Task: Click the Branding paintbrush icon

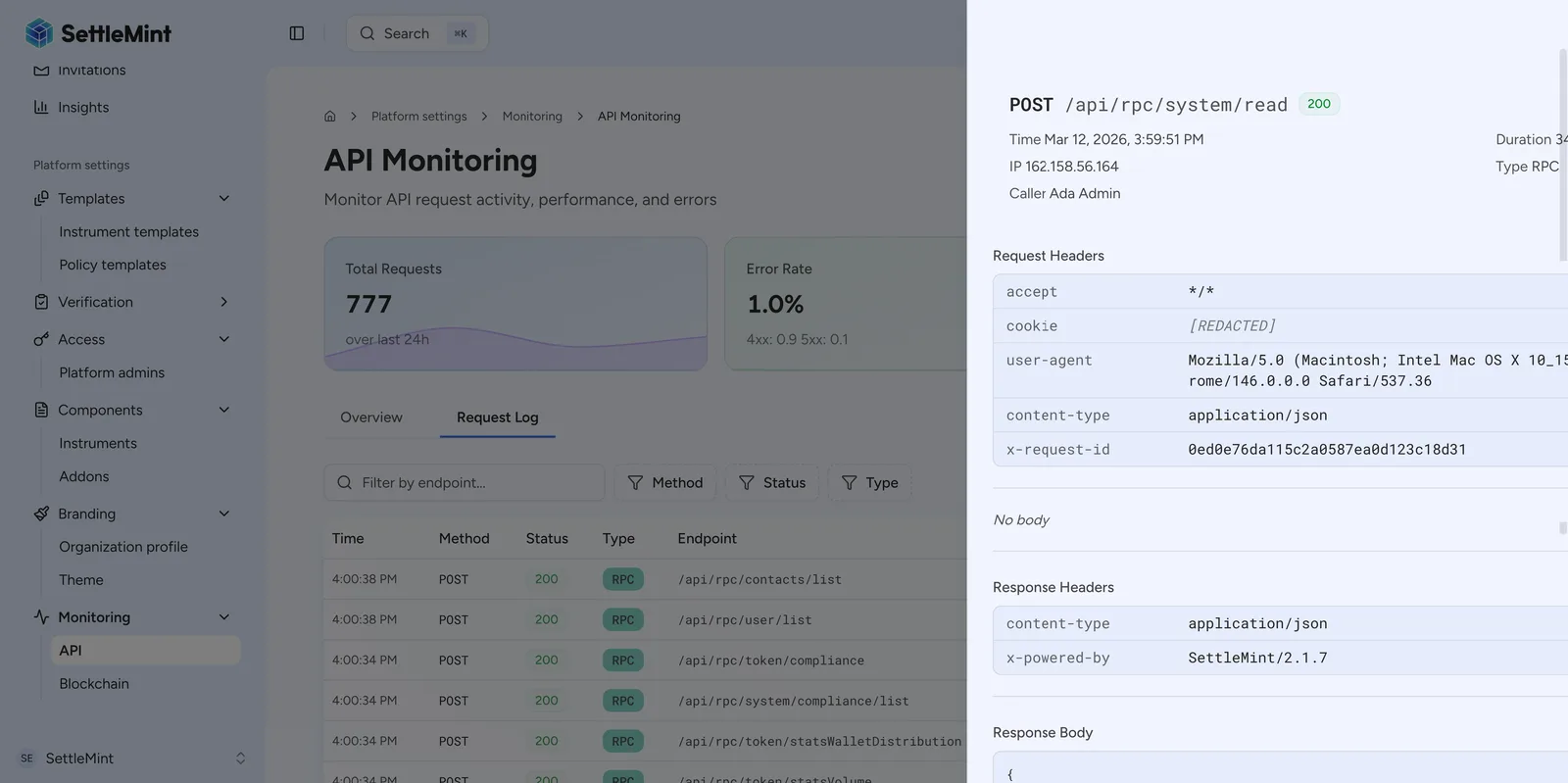Action: click(x=41, y=514)
